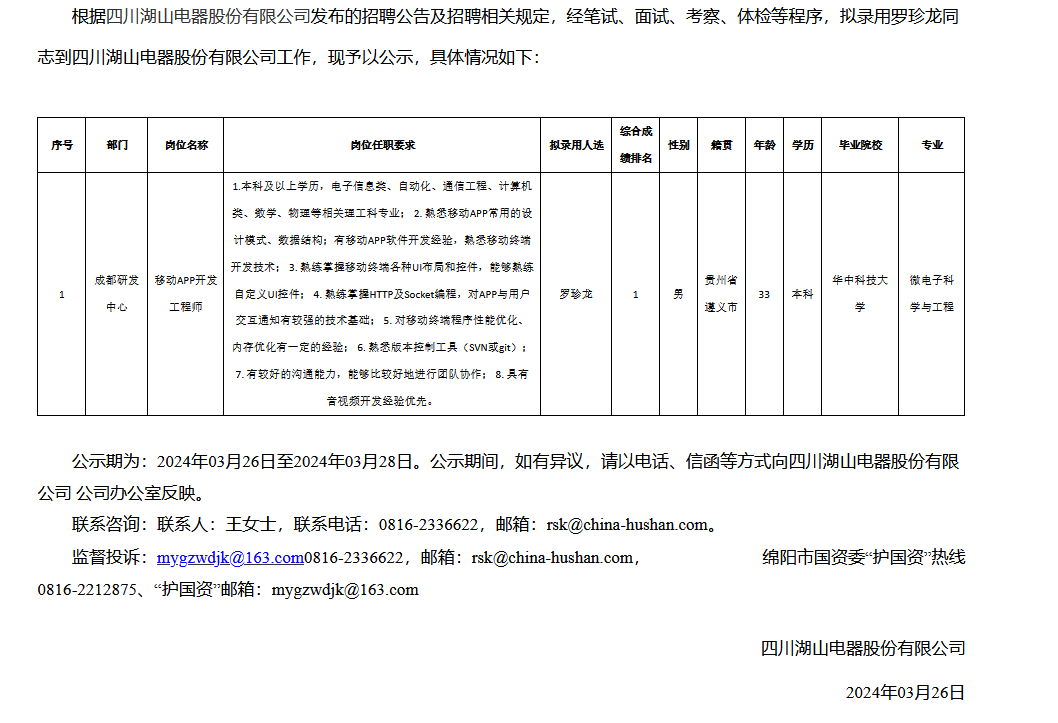
Task: Select the 贵州省遵义市 hometown cell
Action: [721, 294]
